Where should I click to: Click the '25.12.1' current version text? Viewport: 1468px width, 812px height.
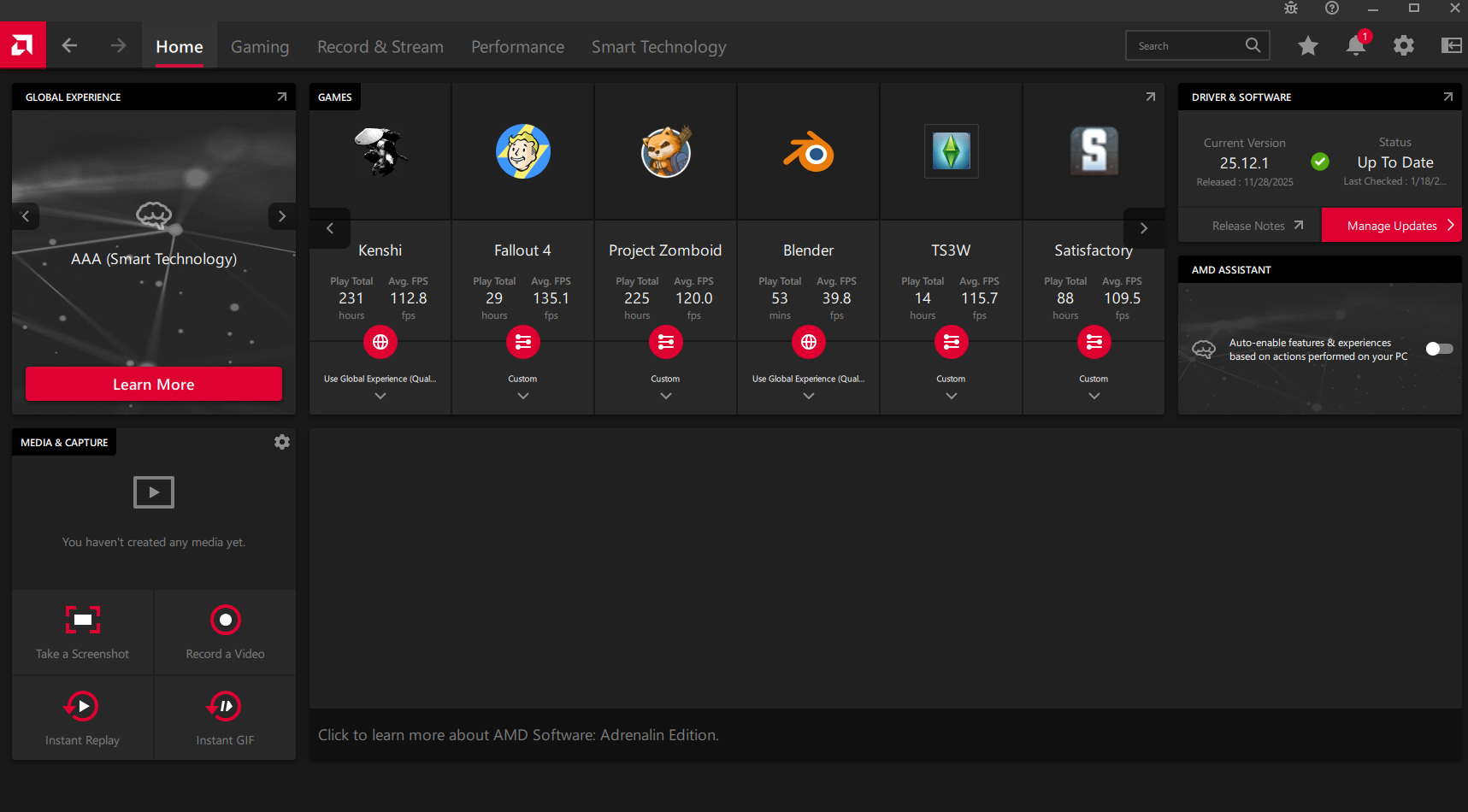coord(1244,163)
